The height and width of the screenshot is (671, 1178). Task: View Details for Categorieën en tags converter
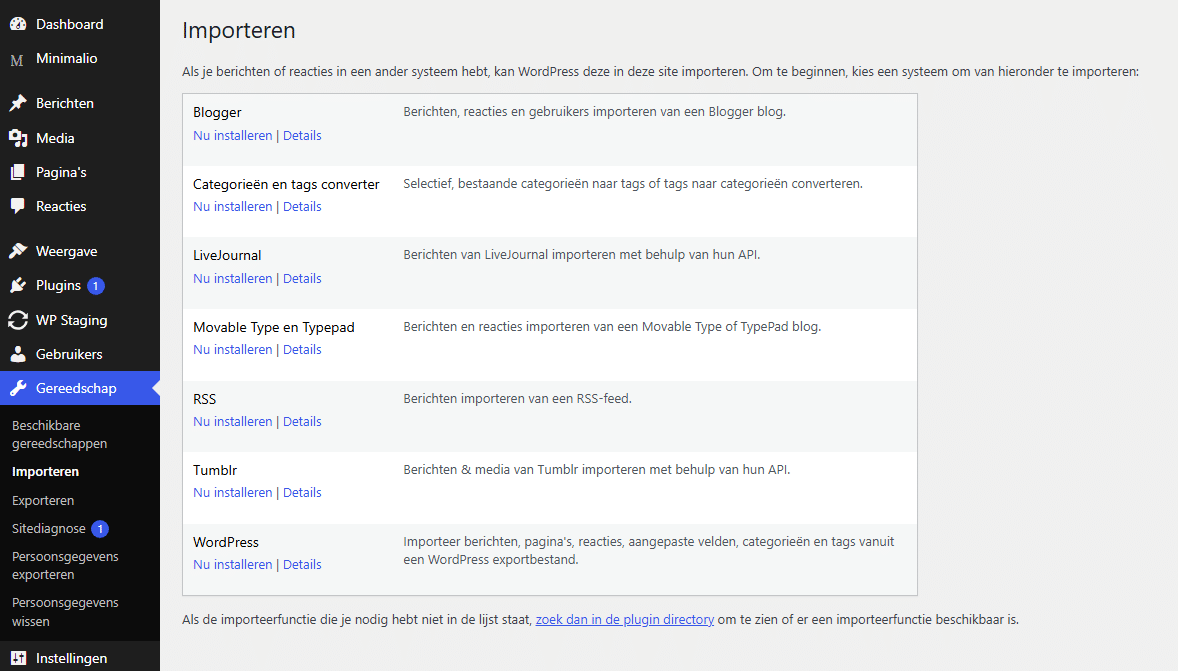point(302,207)
